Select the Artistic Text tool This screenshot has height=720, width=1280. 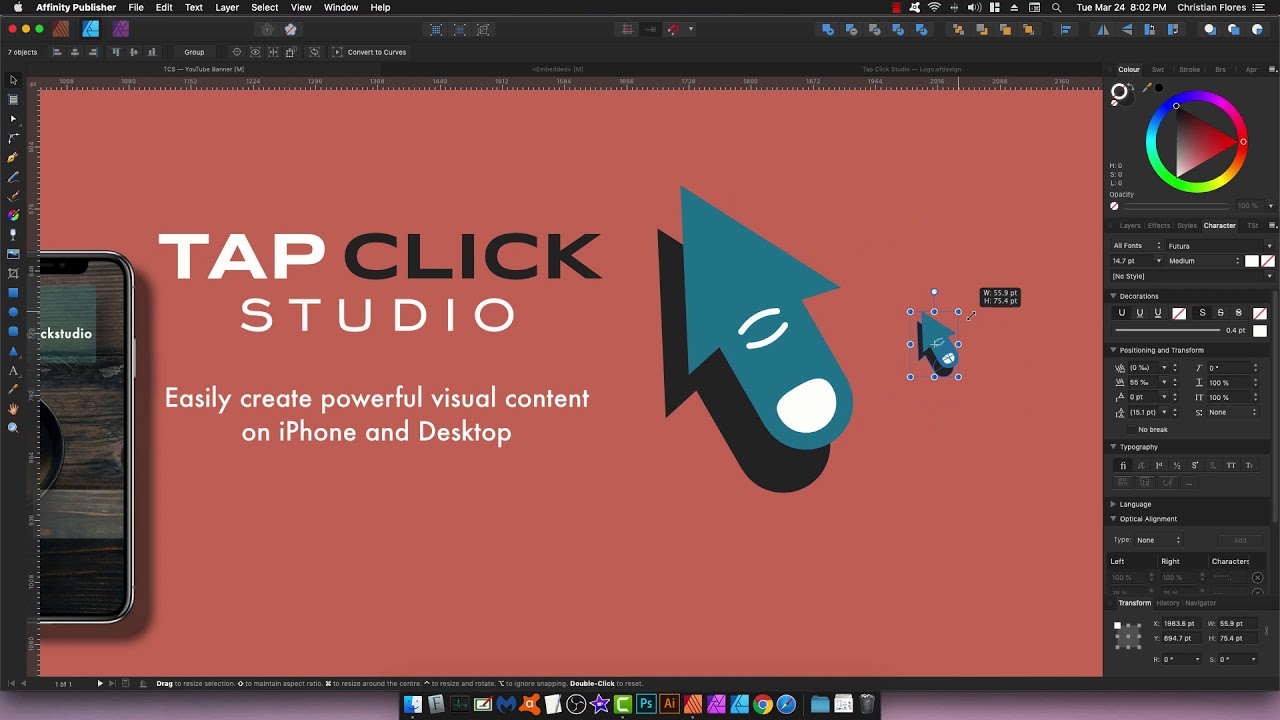pos(13,371)
